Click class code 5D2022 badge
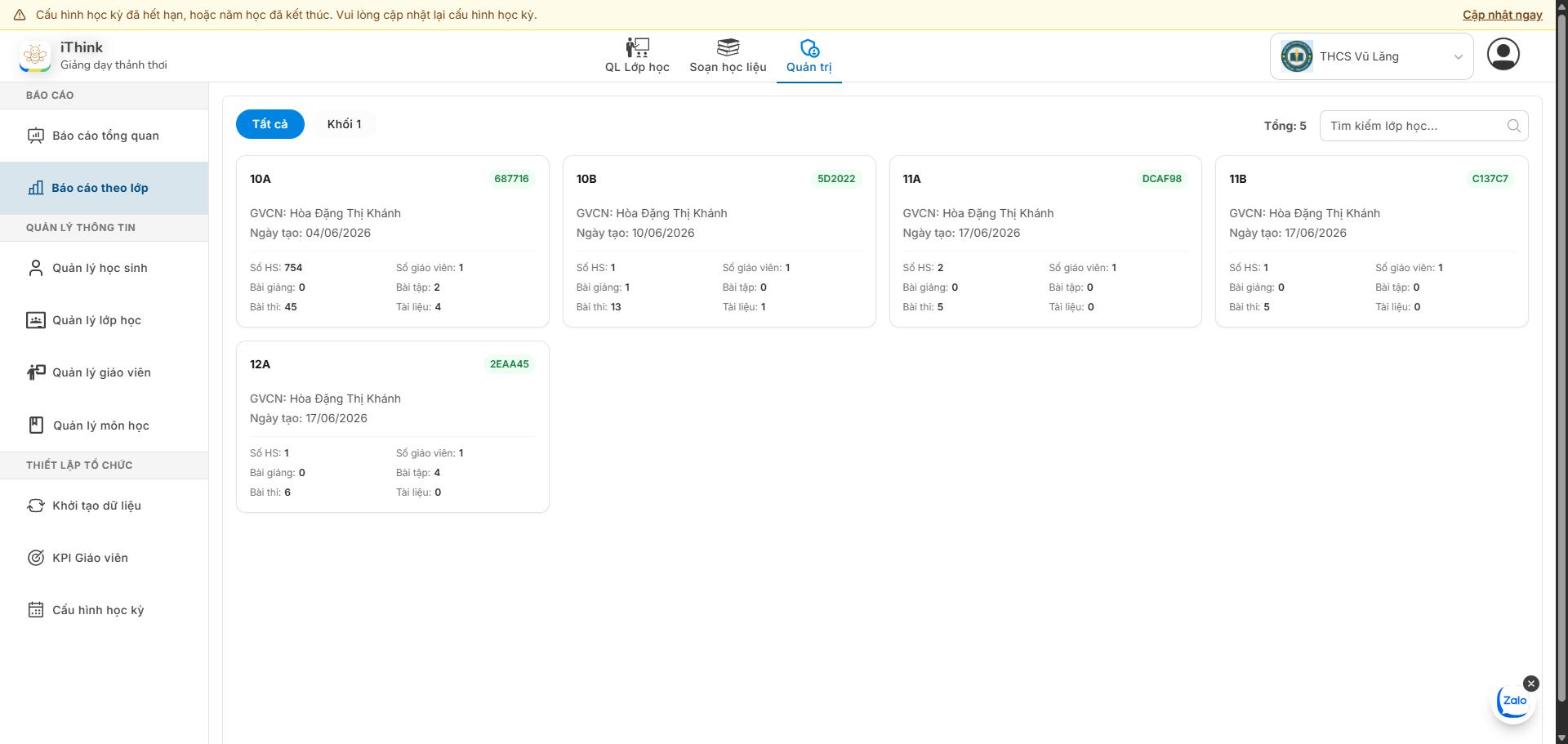Screen dimensions: 1568x744 (836, 179)
